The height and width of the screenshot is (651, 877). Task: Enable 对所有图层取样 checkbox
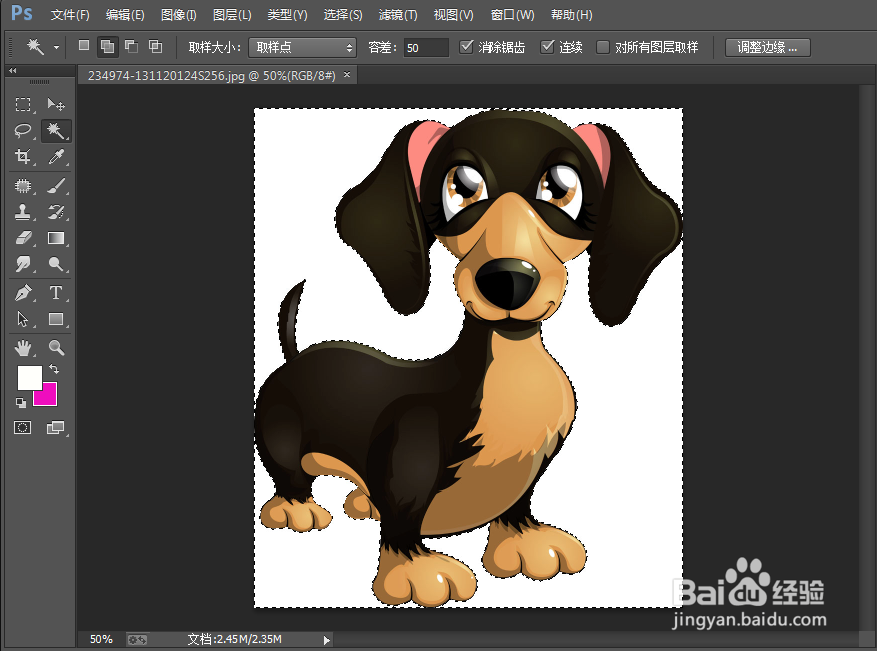[x=602, y=47]
